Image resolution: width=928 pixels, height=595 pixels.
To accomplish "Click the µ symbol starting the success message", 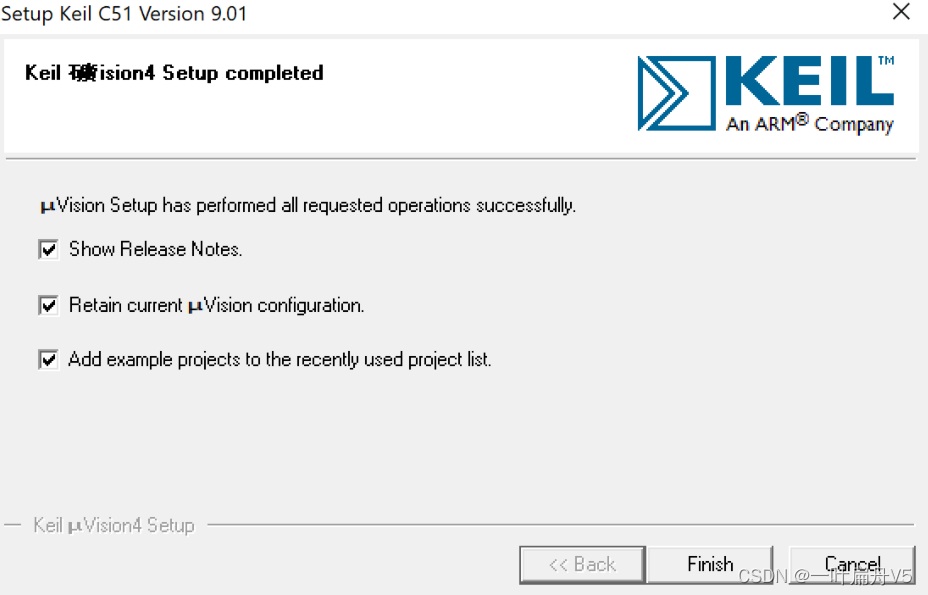I will pos(47,207).
